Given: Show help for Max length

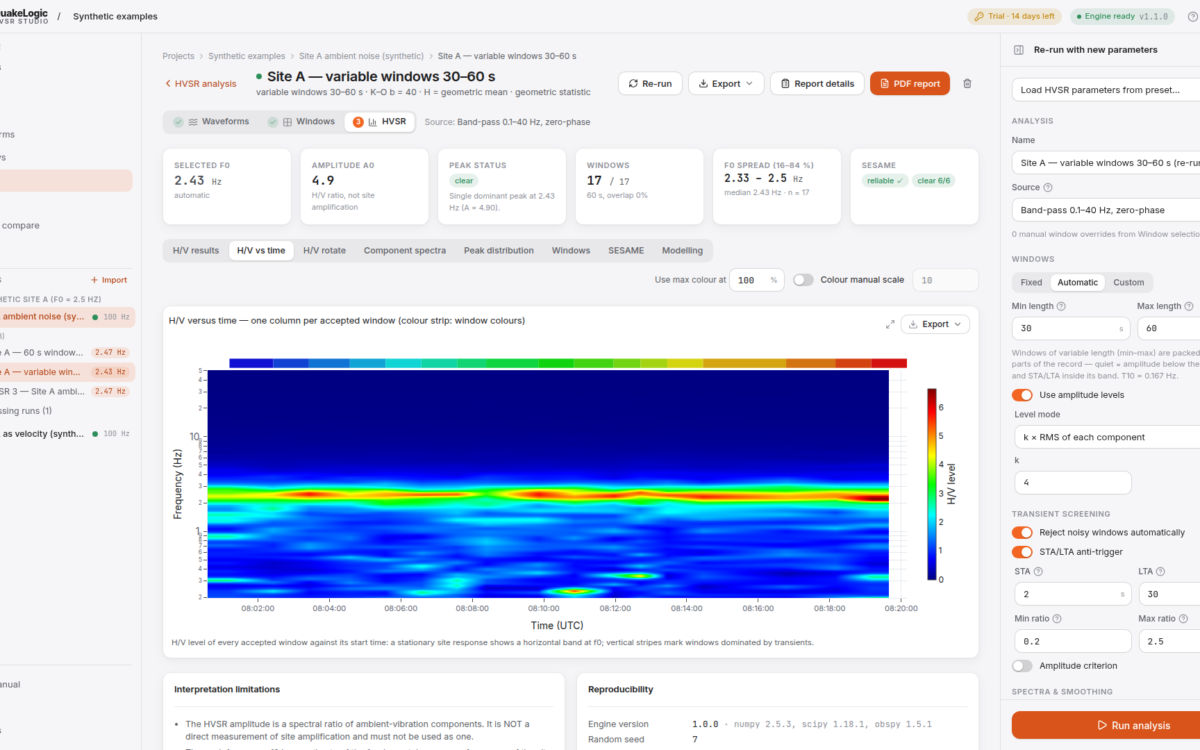Looking at the screenshot, I should 1187,306.
